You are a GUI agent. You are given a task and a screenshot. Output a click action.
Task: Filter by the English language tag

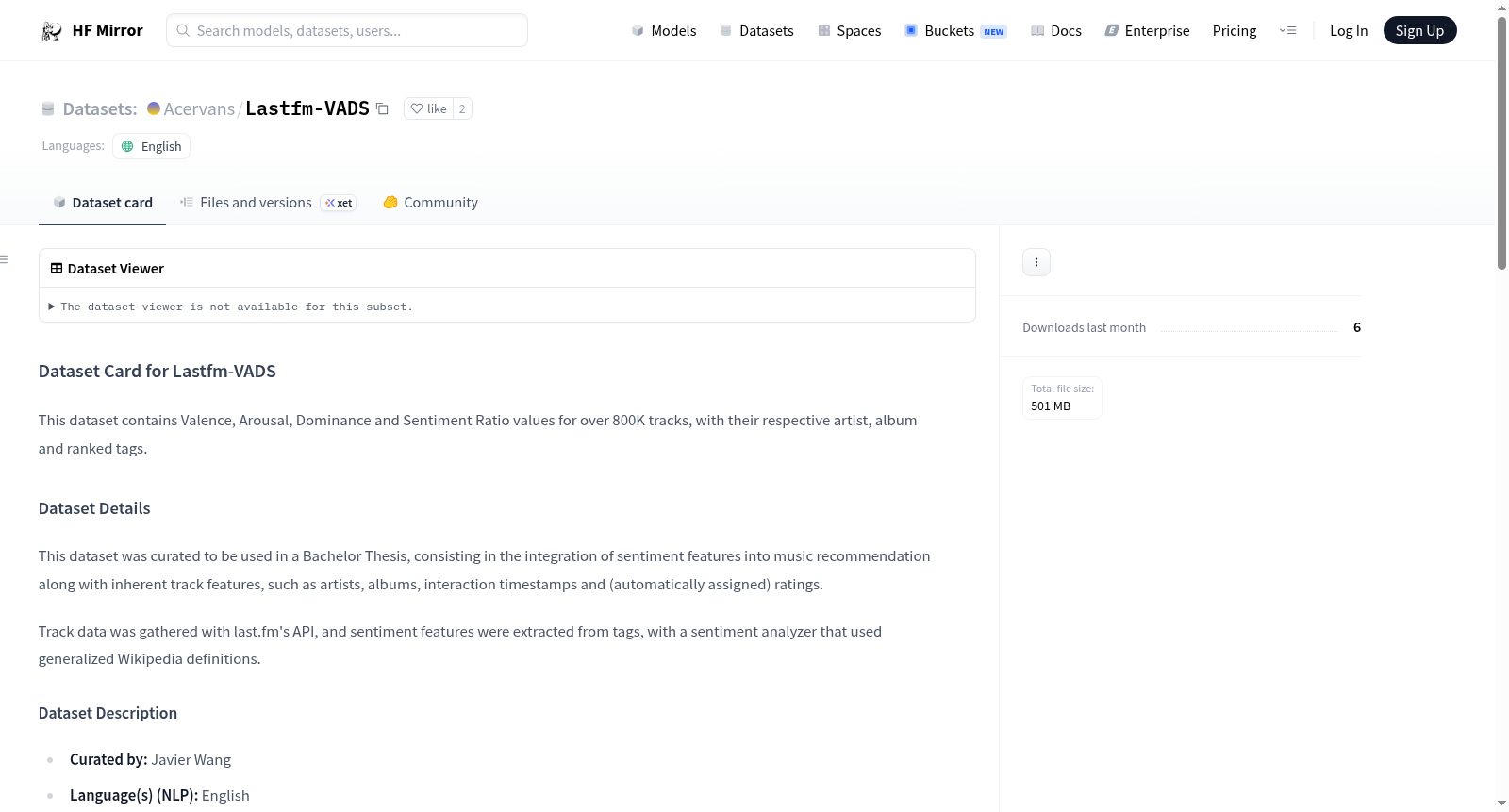pos(152,146)
